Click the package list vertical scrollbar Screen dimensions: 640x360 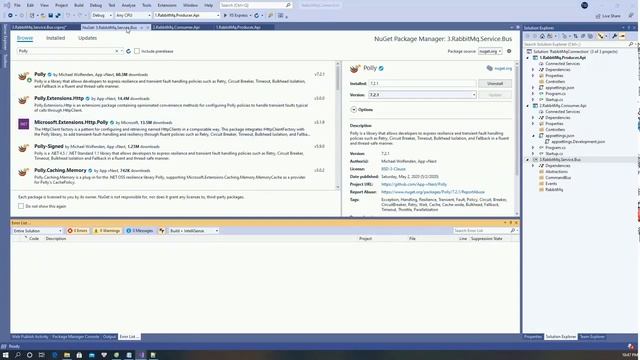click(338, 125)
